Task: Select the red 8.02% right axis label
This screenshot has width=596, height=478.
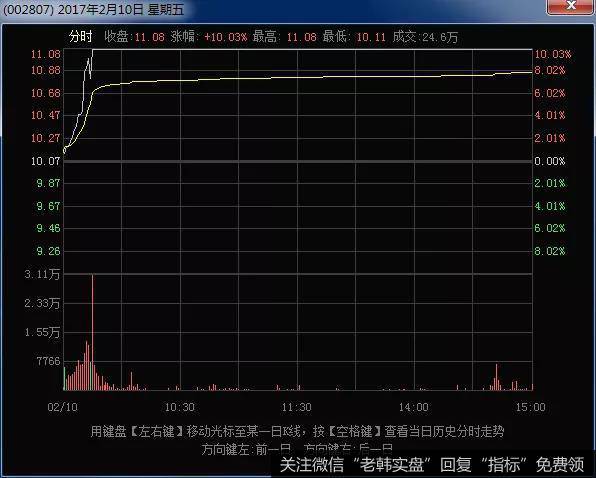Action: pyautogui.click(x=550, y=70)
